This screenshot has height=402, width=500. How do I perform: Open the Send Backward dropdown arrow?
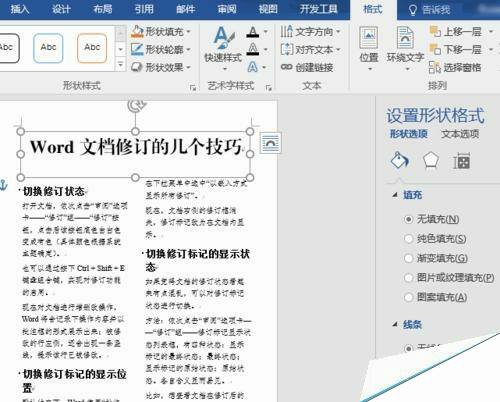click(491, 50)
